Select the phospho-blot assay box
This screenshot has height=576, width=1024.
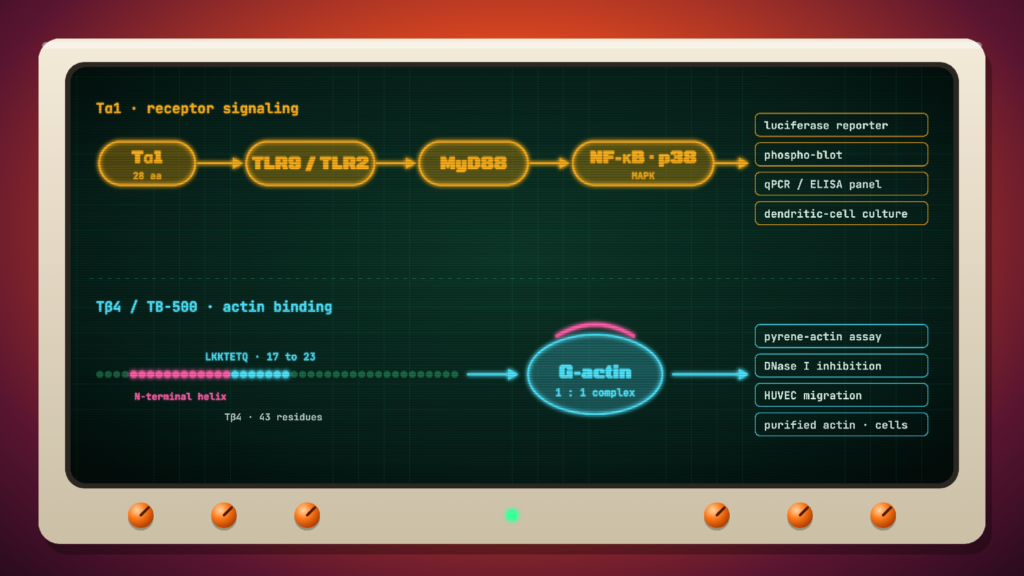tap(841, 155)
